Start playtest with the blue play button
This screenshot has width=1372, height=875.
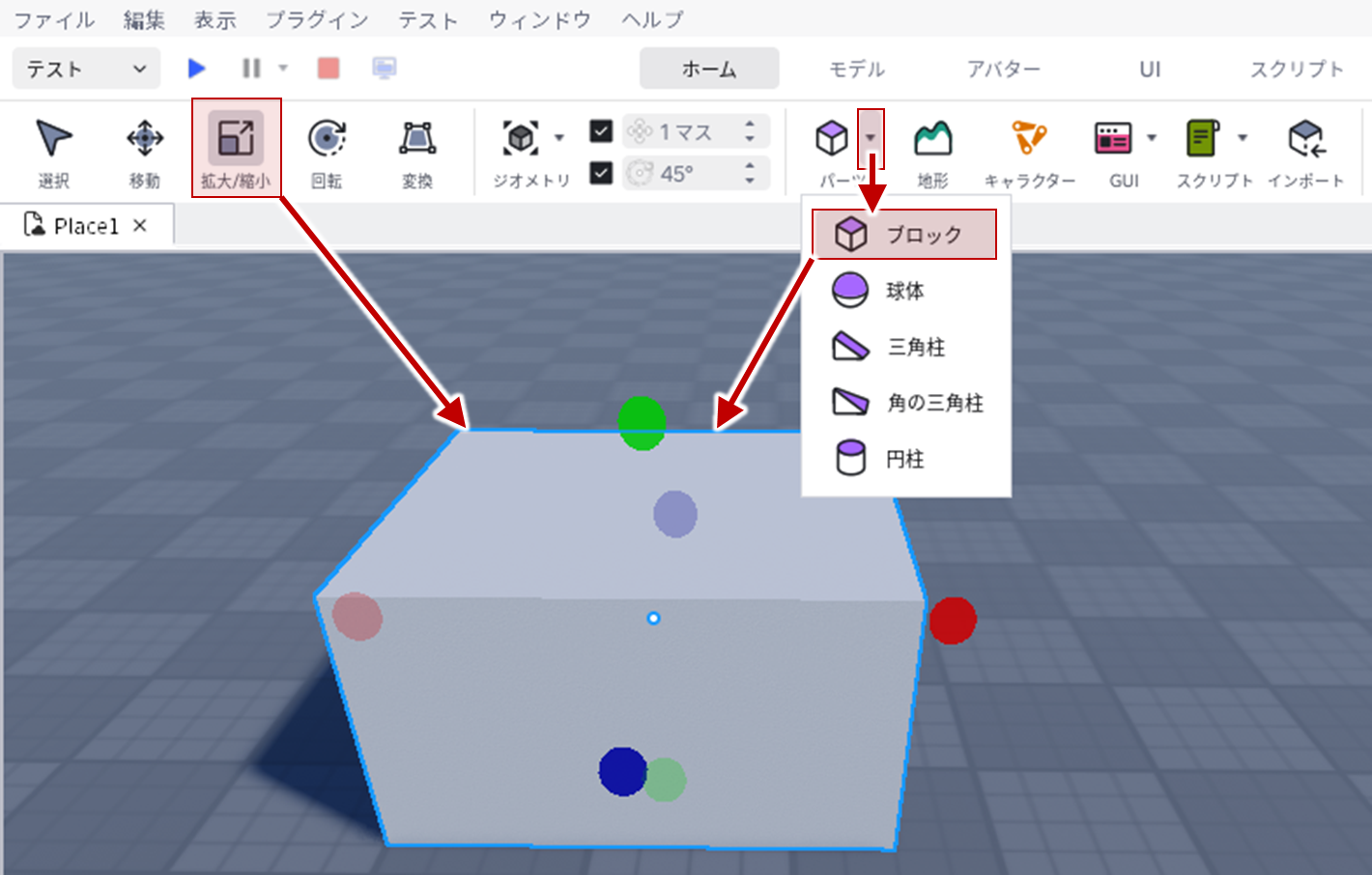click(x=197, y=68)
